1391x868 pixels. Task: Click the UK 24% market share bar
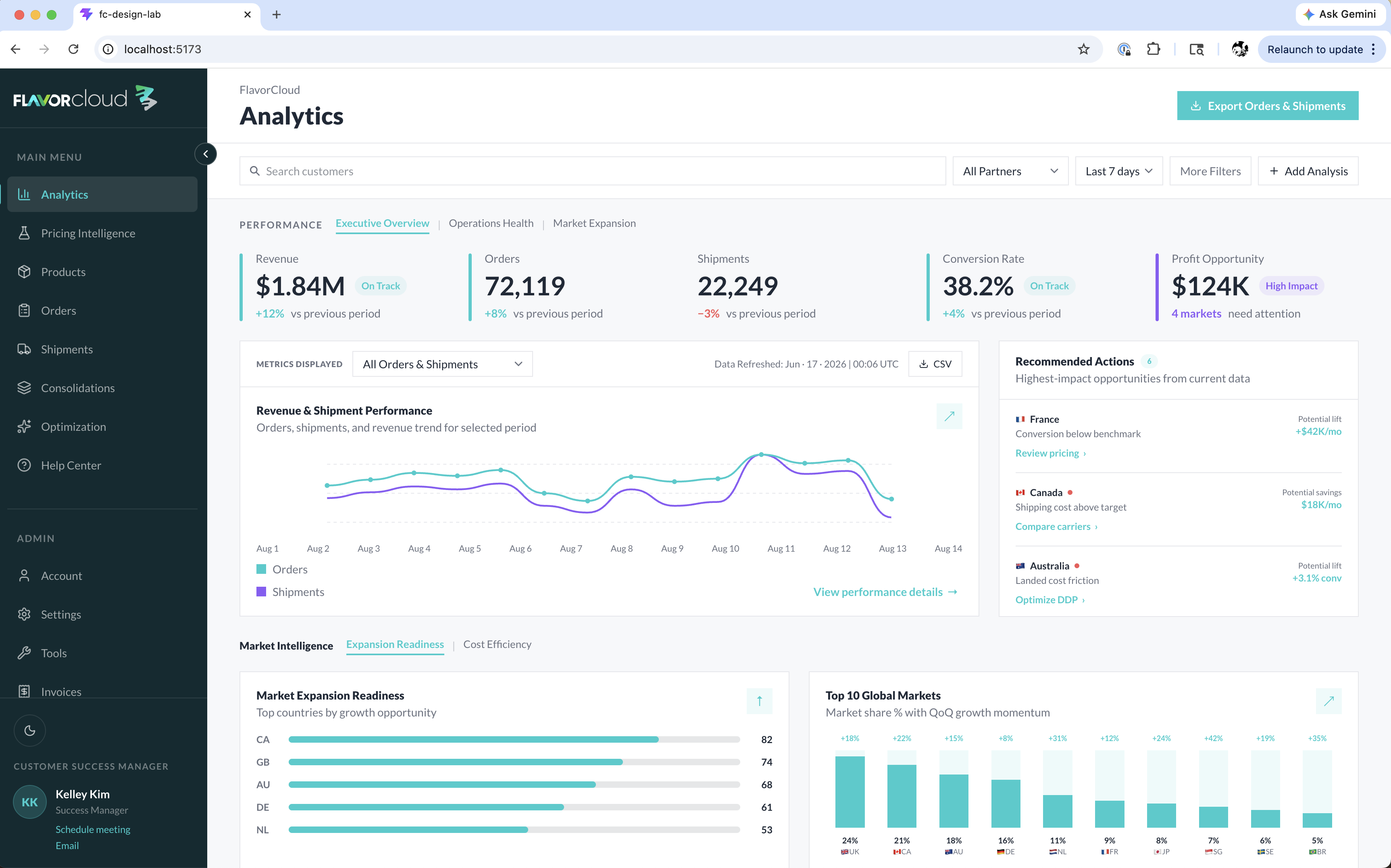[850, 792]
